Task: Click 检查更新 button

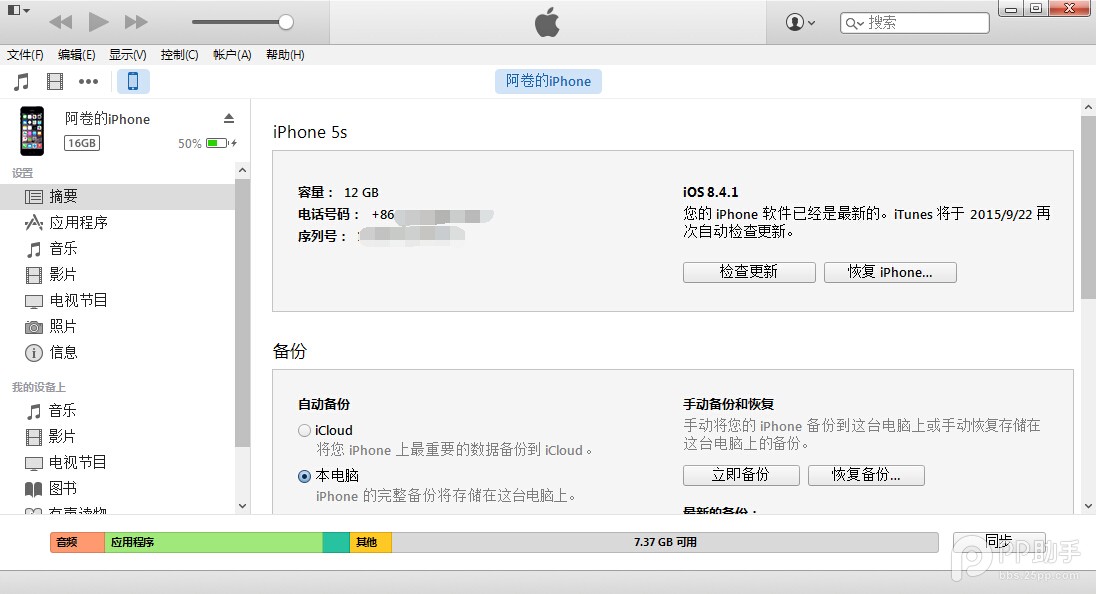Action: 749,272
